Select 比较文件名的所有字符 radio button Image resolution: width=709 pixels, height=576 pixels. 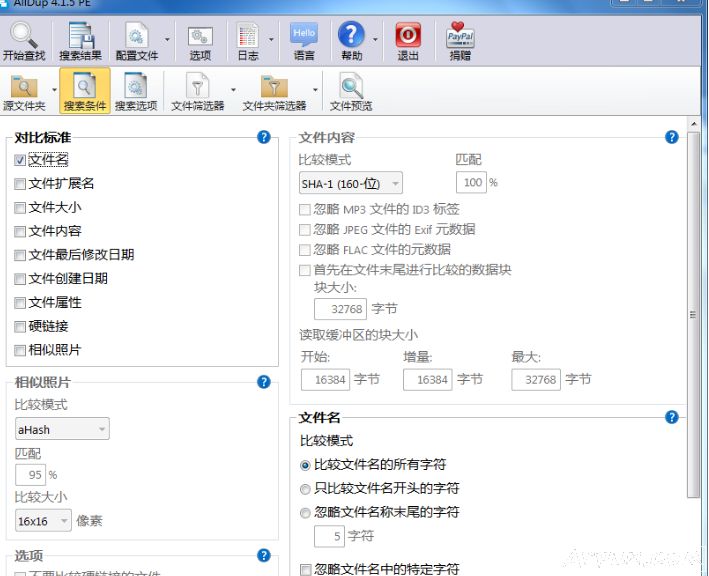click(x=305, y=465)
